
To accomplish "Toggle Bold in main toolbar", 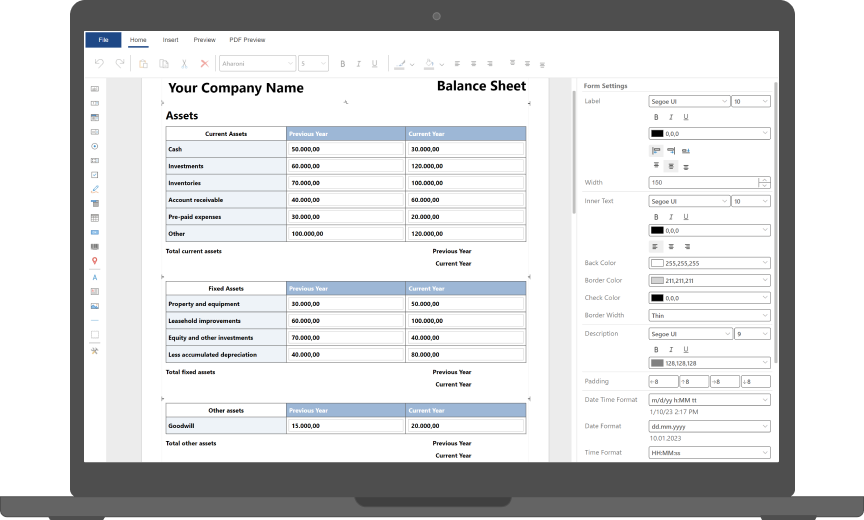I will pos(342,64).
